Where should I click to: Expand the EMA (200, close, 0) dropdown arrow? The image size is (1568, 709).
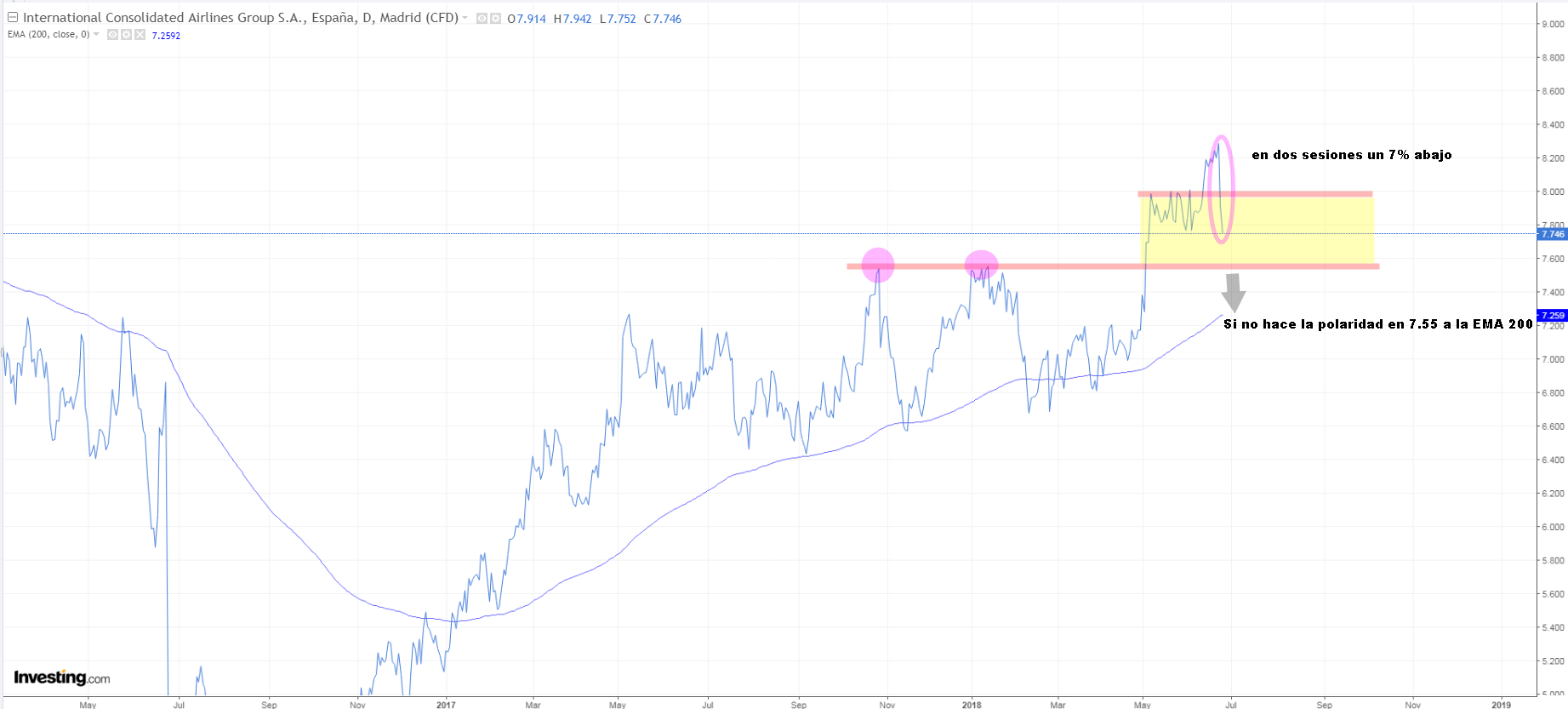point(96,35)
